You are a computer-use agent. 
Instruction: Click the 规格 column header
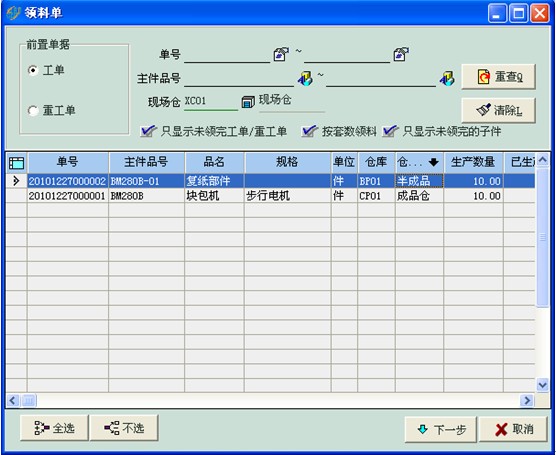288,162
